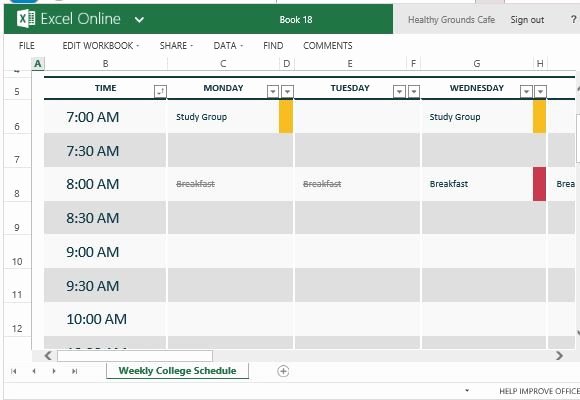Switch to the Weekly College Schedule sheet tab
Viewport: 580px width, 400px height.
point(178,371)
